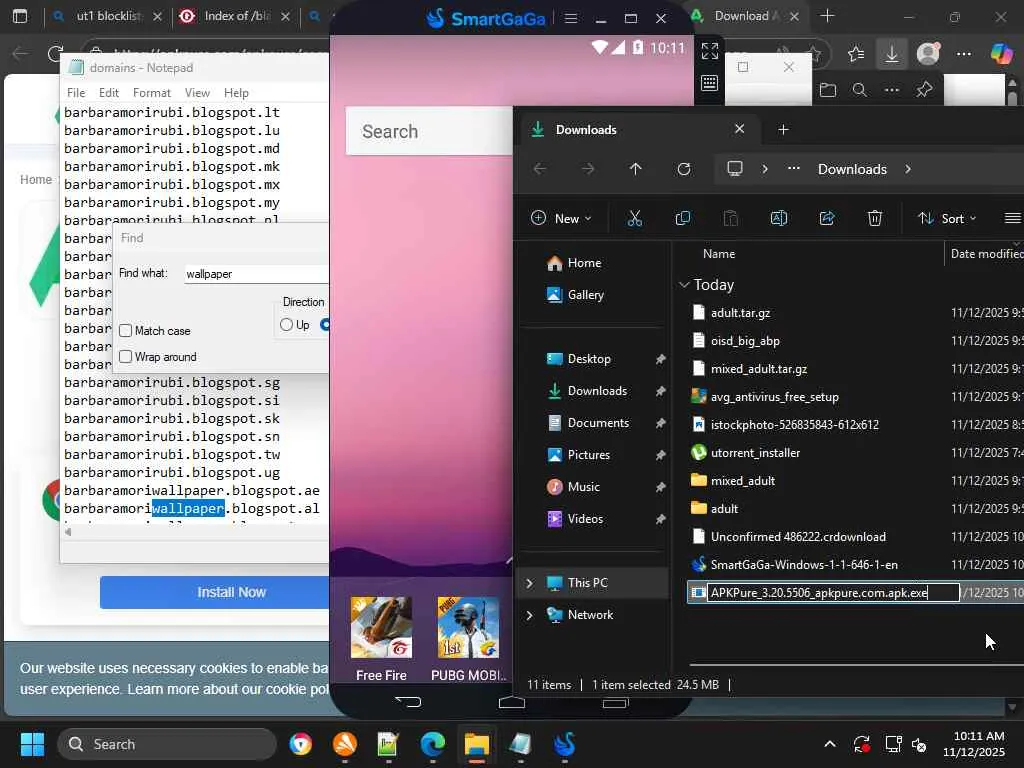Open the Sort dropdown in File Explorer
Viewport: 1024px width, 768px height.
point(948,218)
